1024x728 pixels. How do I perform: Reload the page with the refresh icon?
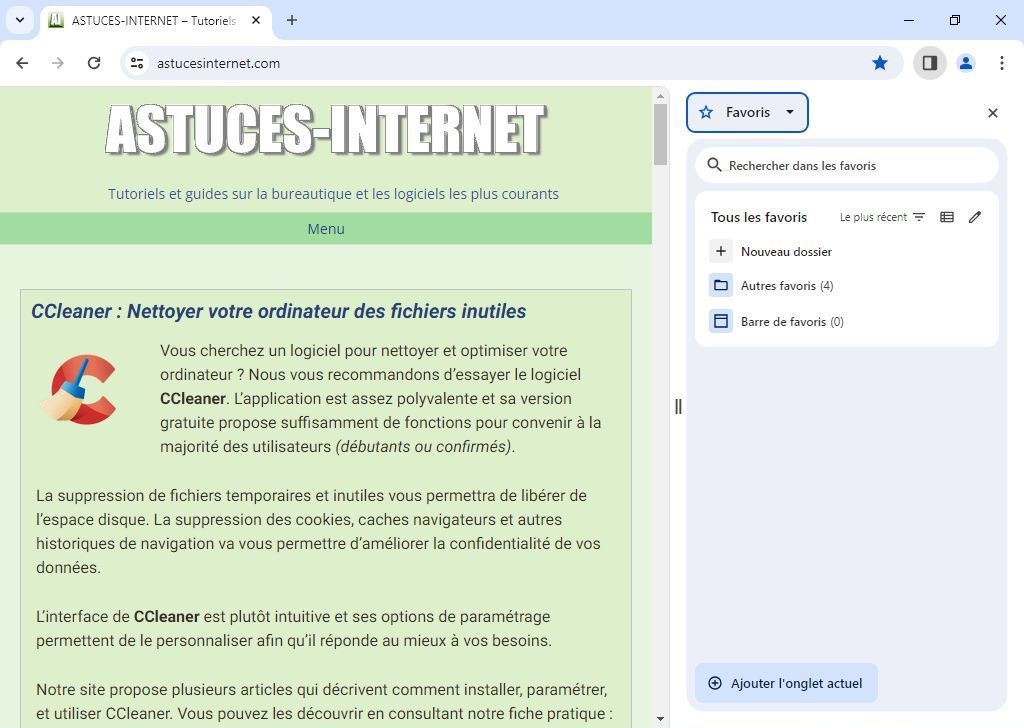[x=94, y=63]
